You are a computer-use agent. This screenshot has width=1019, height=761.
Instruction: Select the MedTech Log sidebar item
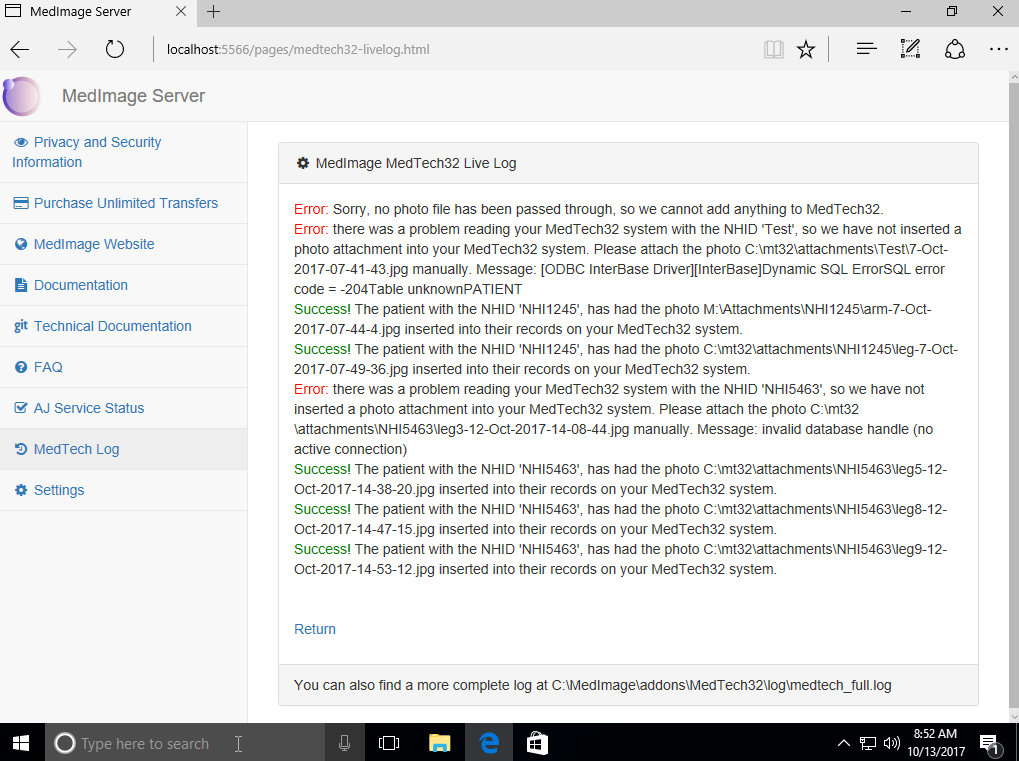(x=123, y=449)
